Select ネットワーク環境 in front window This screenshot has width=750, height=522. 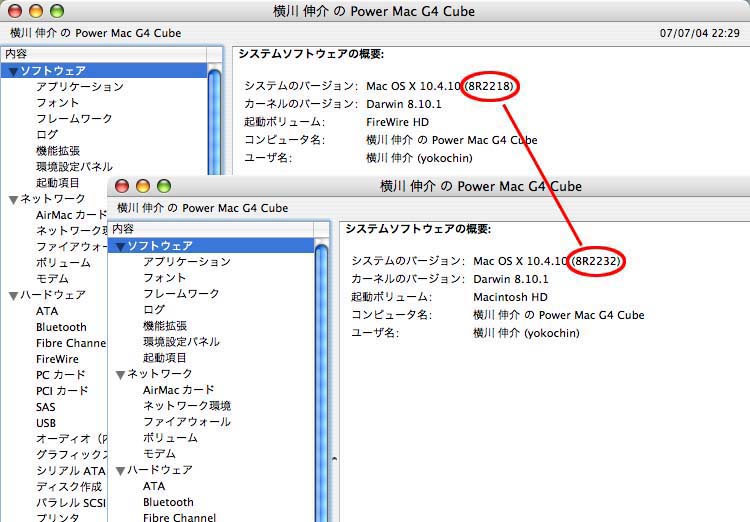[x=187, y=406]
